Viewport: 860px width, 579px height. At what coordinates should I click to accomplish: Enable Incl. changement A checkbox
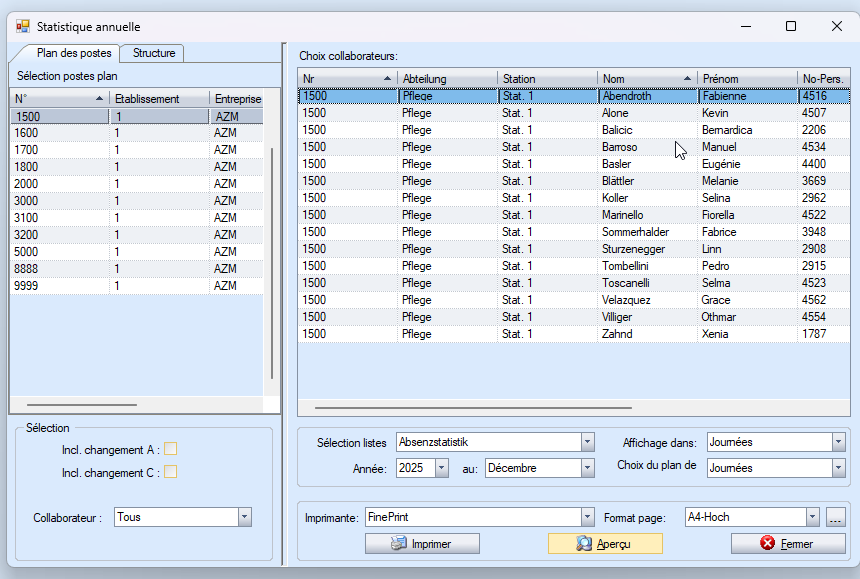pos(171,449)
